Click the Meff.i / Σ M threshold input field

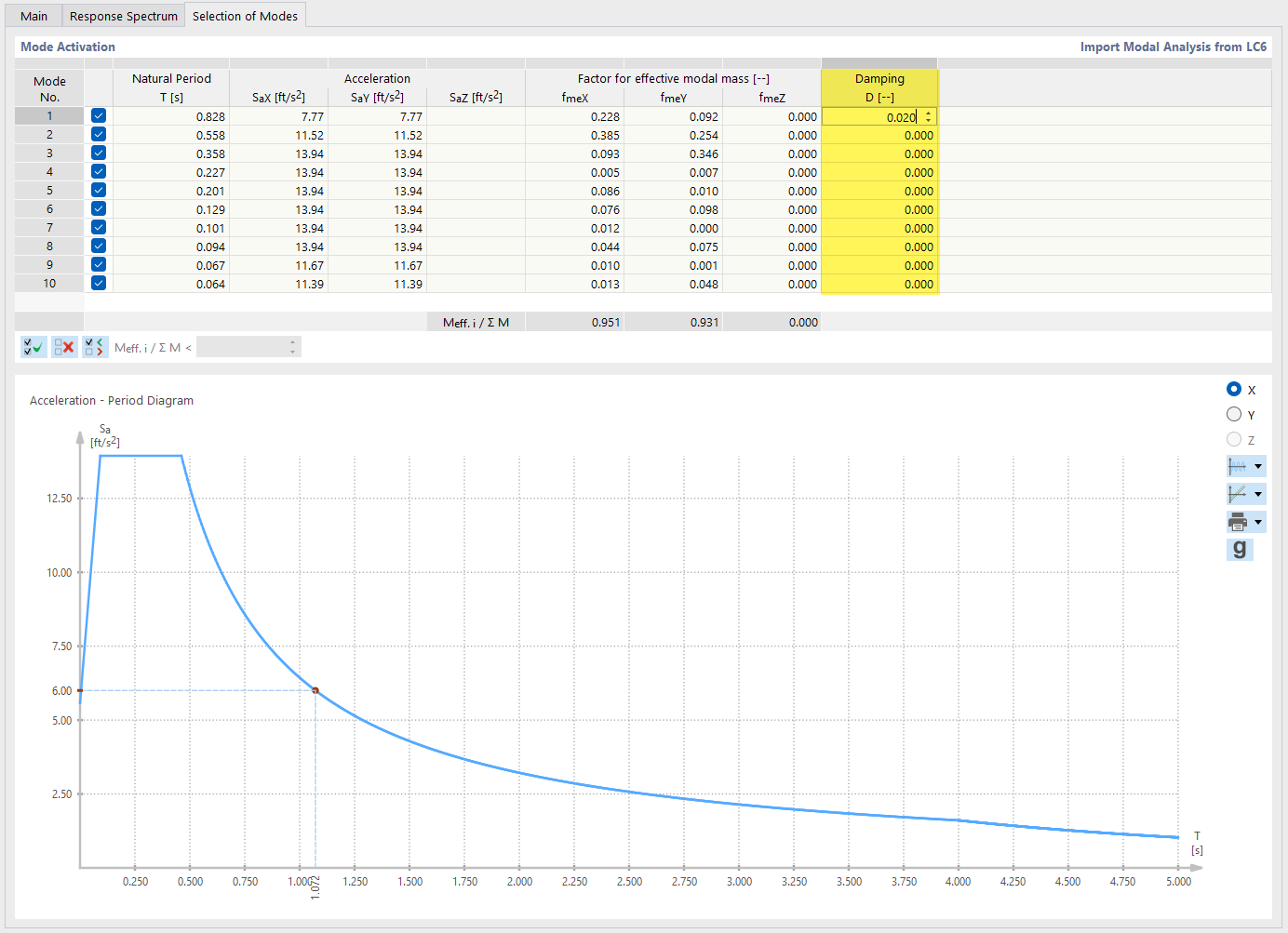[242, 346]
